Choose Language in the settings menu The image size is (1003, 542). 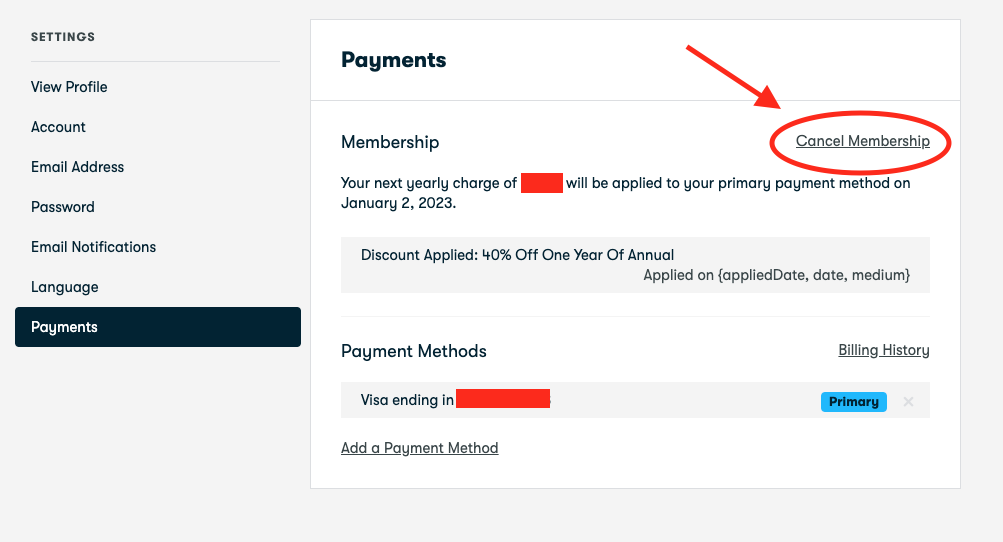click(x=65, y=287)
